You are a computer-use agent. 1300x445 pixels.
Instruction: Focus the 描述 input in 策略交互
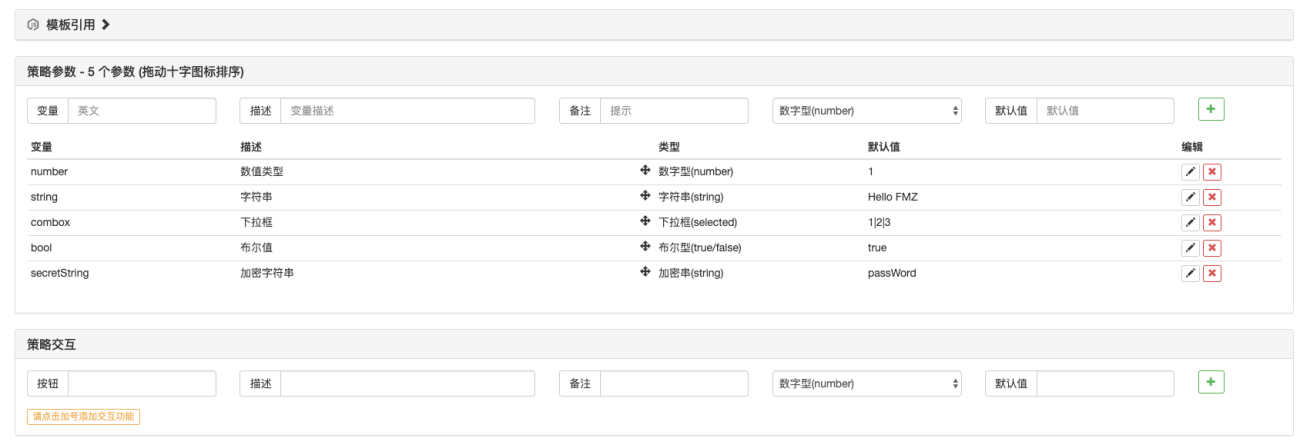pyautogui.click(x=408, y=384)
